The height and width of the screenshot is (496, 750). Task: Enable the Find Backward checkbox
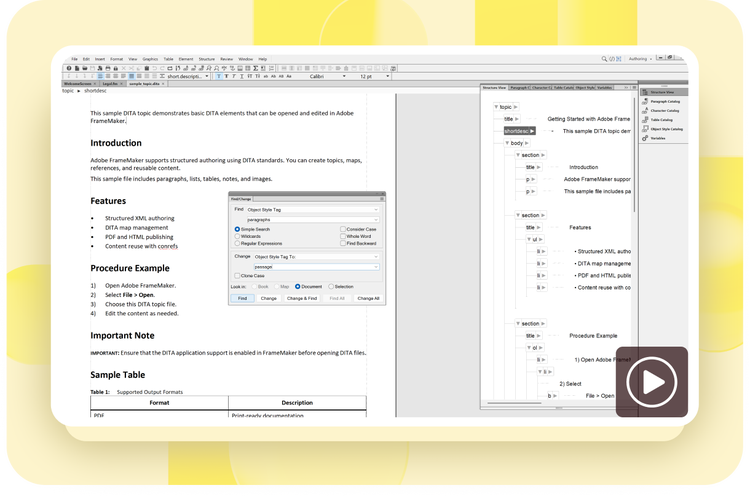pyautogui.click(x=343, y=243)
